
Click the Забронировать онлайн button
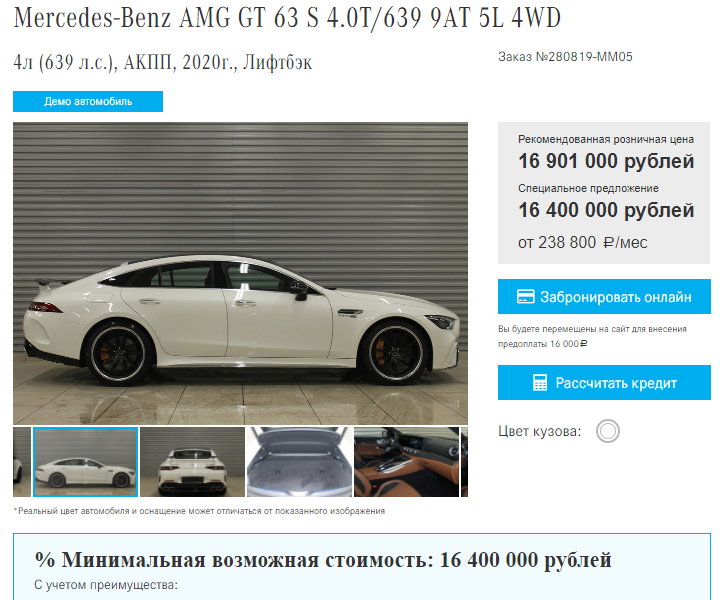604,297
